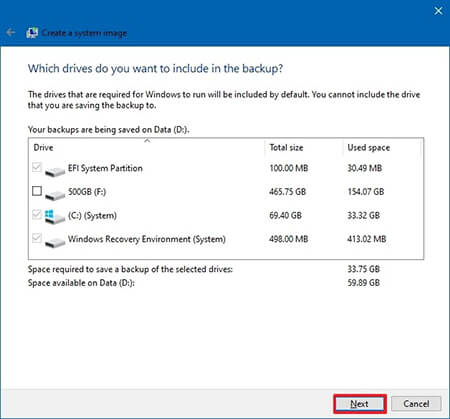Click the Cancel button
Image resolution: width=450 pixels, height=419 pixels.
pyautogui.click(x=416, y=404)
